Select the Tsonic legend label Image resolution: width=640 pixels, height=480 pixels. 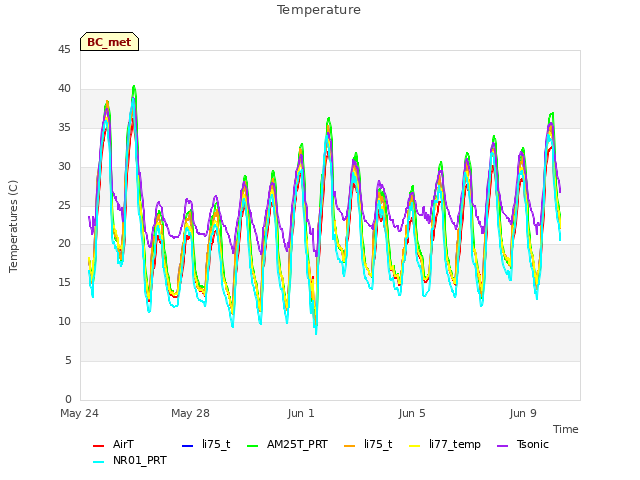533,444
